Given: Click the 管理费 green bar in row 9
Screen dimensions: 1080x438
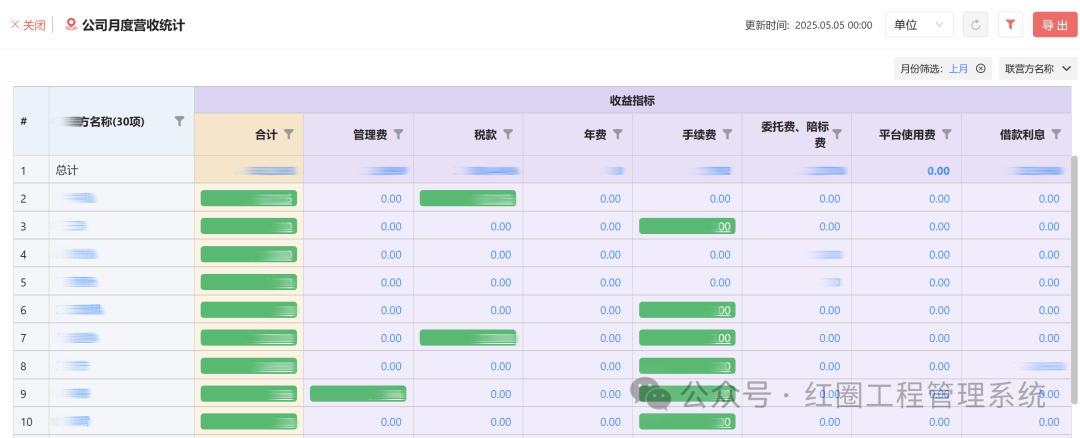Looking at the screenshot, I should click(358, 394).
